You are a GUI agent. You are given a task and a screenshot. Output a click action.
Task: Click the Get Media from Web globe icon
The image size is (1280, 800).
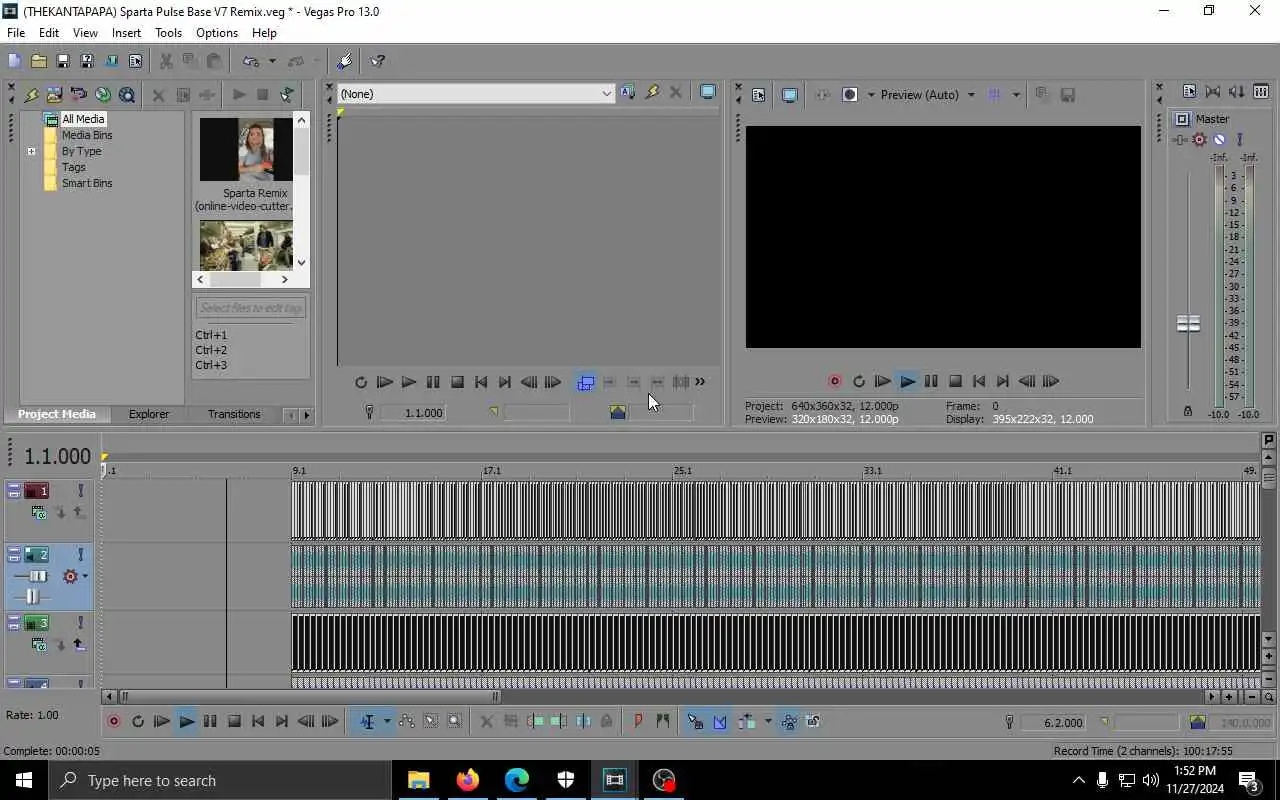point(103,95)
